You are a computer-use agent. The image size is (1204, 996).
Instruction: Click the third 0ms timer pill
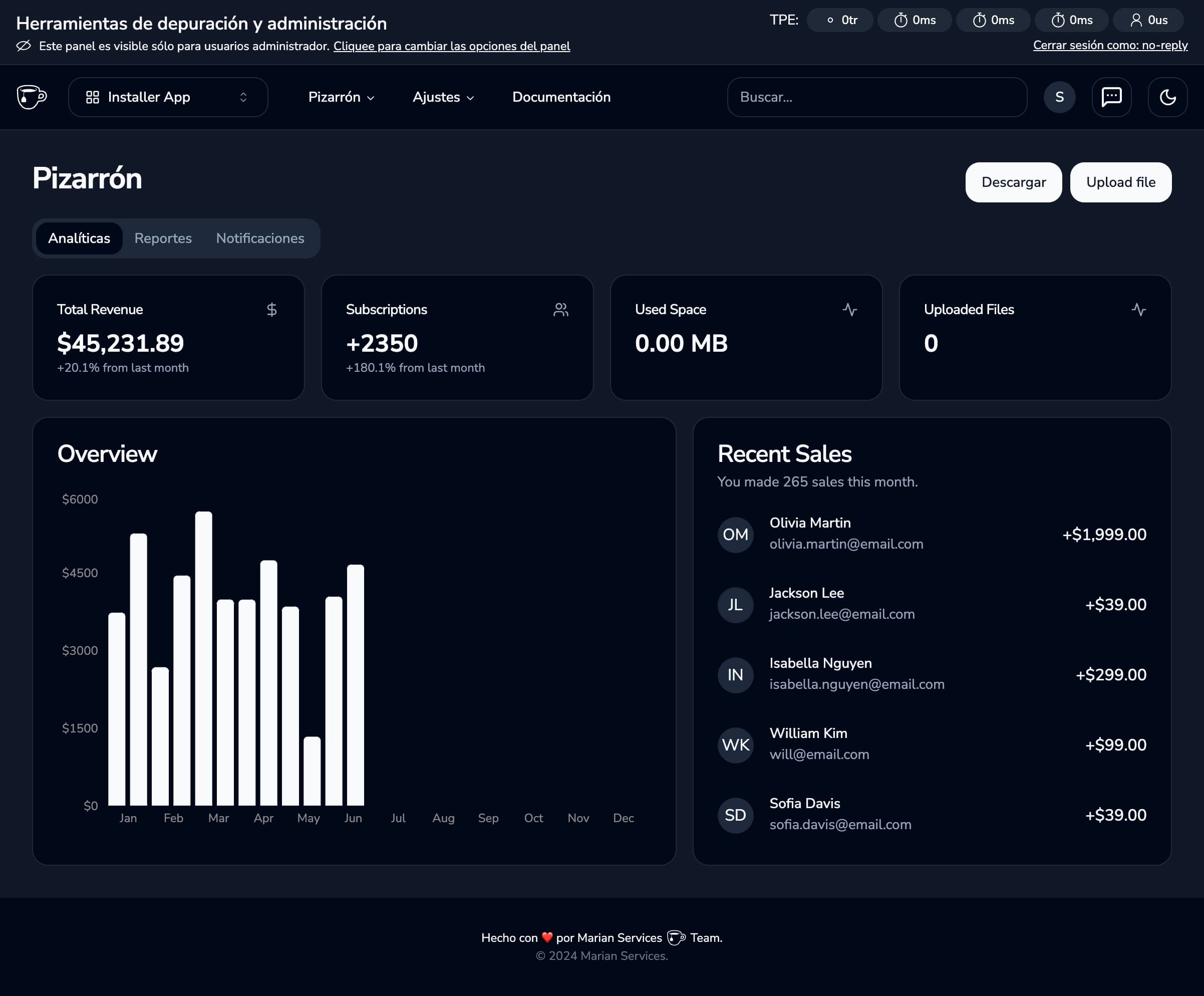1072,20
